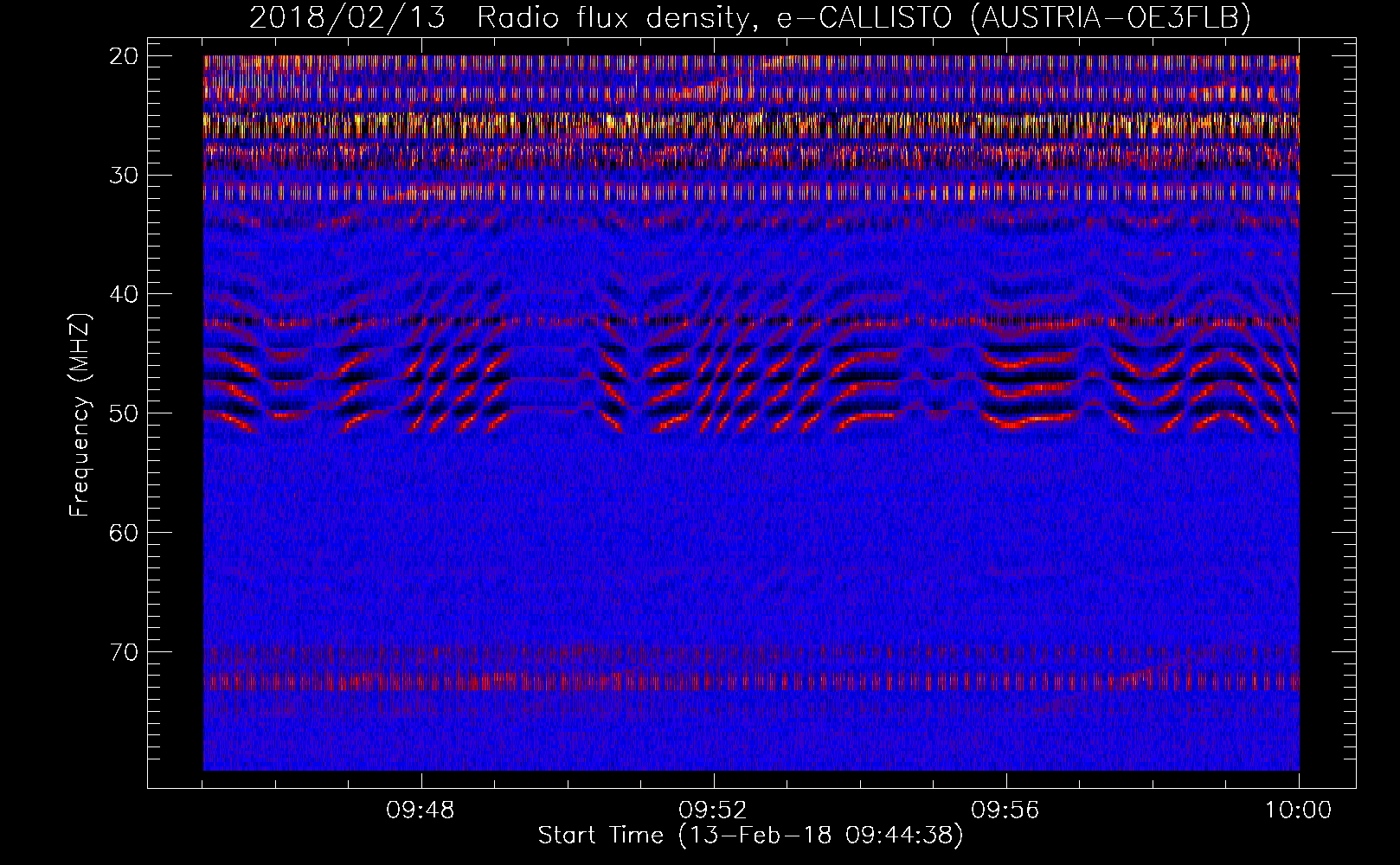
Task: Select the 40 frequency tick label
Action: coord(125,294)
